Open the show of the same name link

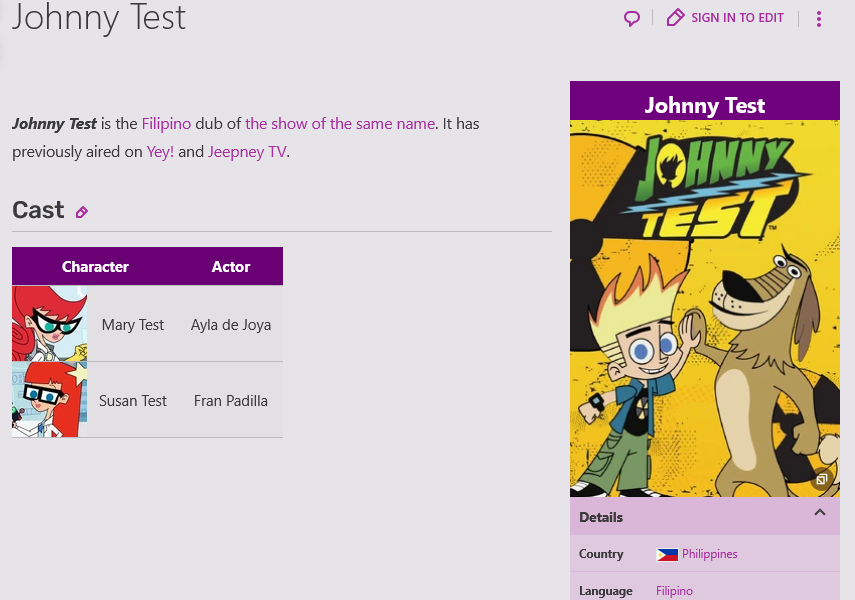click(340, 123)
